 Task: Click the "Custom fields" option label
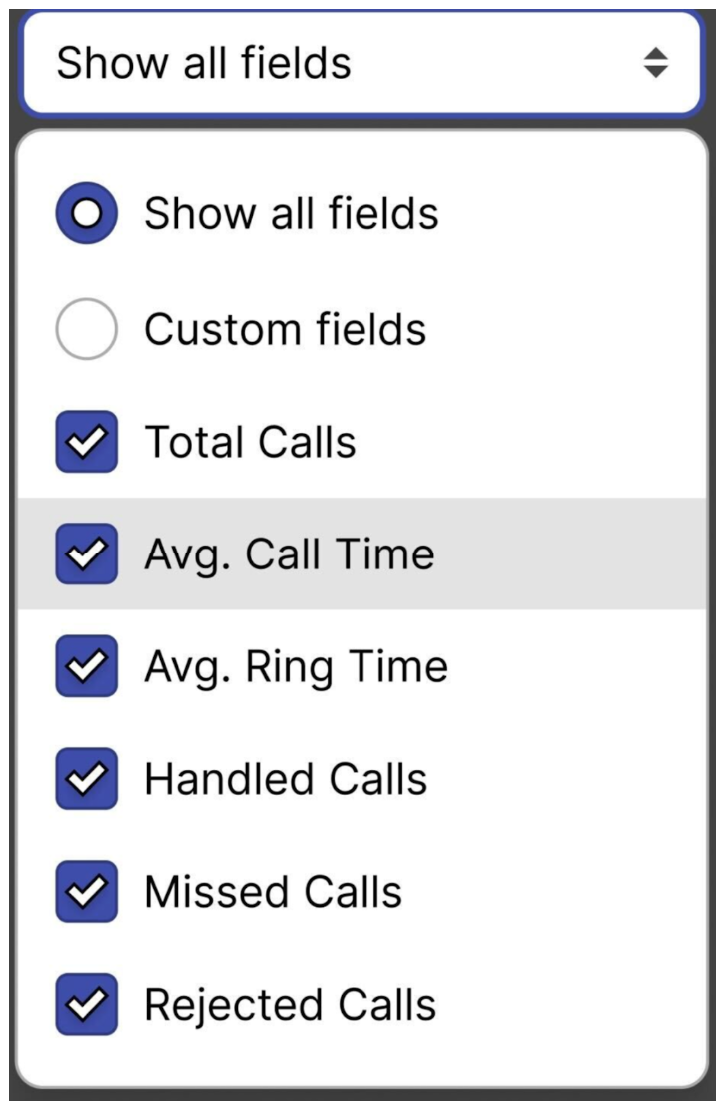(x=285, y=329)
